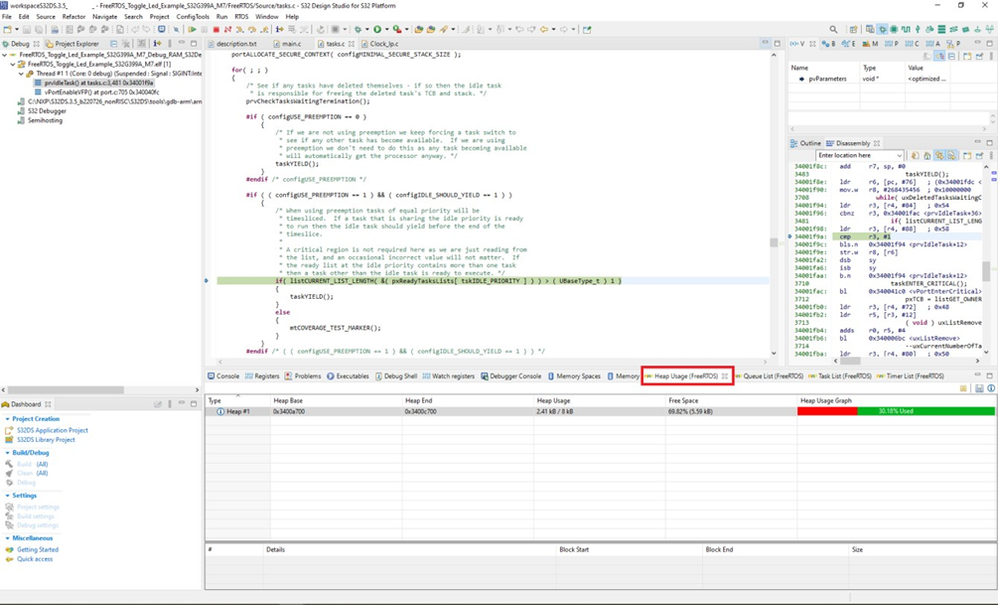998x605 pixels.
Task: Click the Step Return toolbar icon
Action: coord(264,29)
